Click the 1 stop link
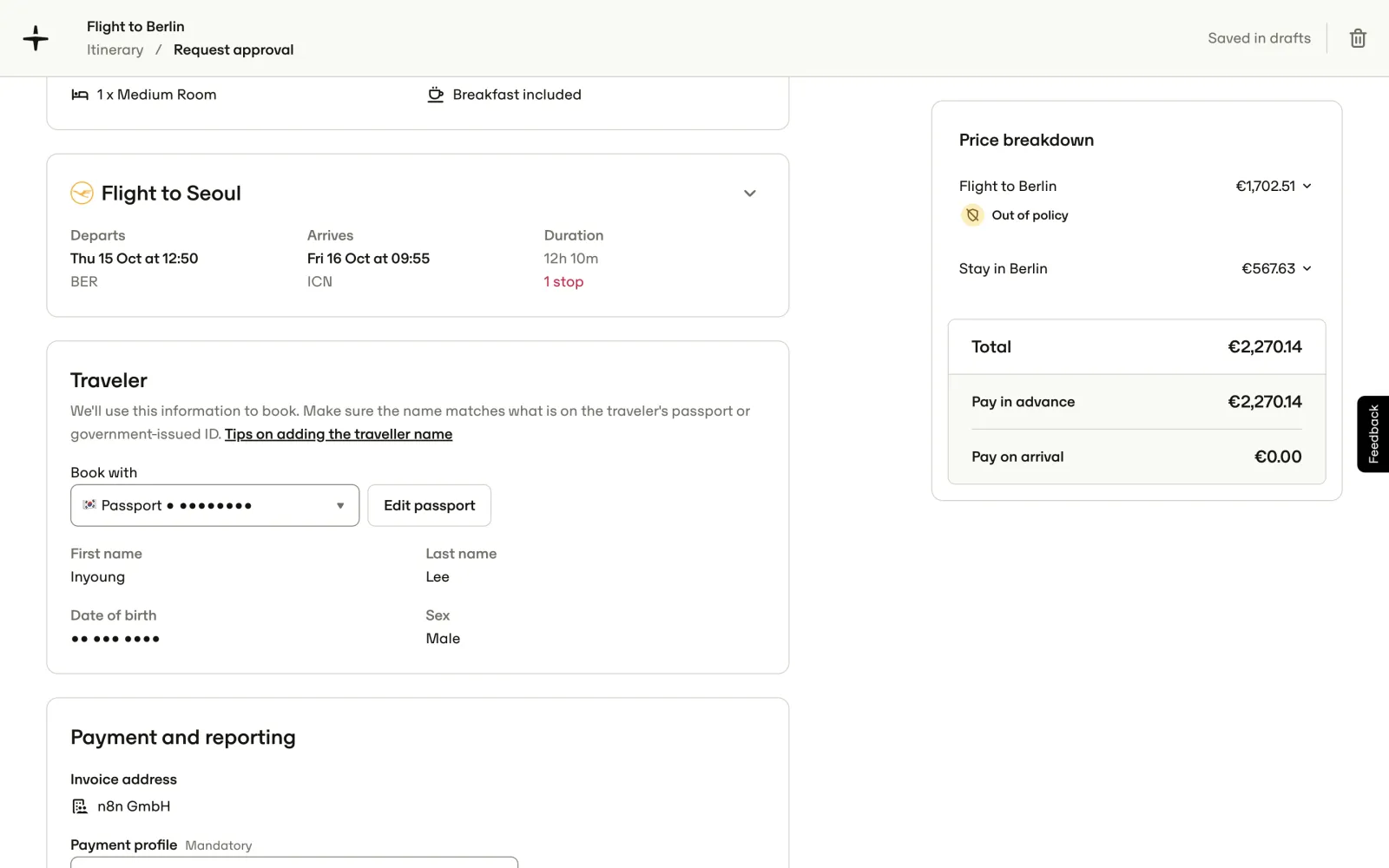The image size is (1389, 868). pos(563,281)
